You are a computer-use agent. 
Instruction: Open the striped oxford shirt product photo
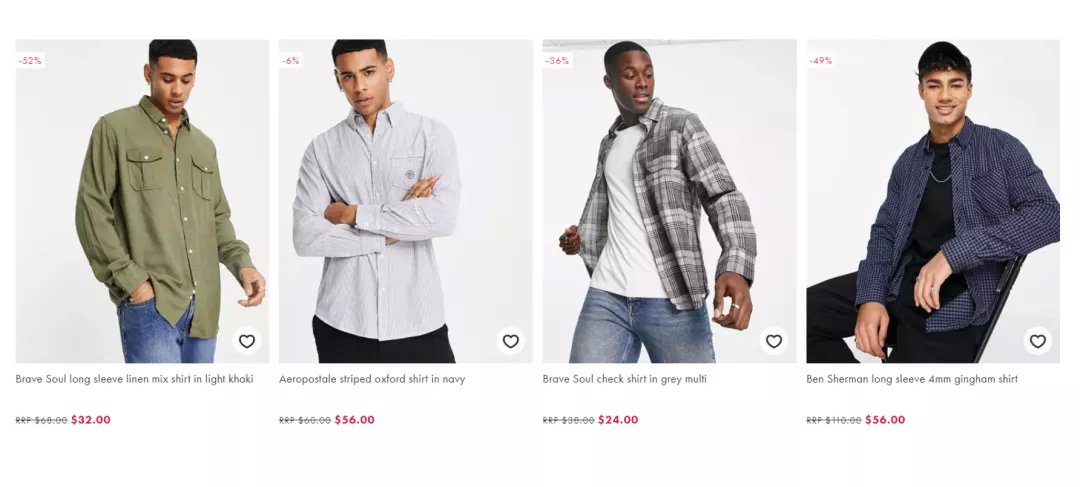coord(406,201)
